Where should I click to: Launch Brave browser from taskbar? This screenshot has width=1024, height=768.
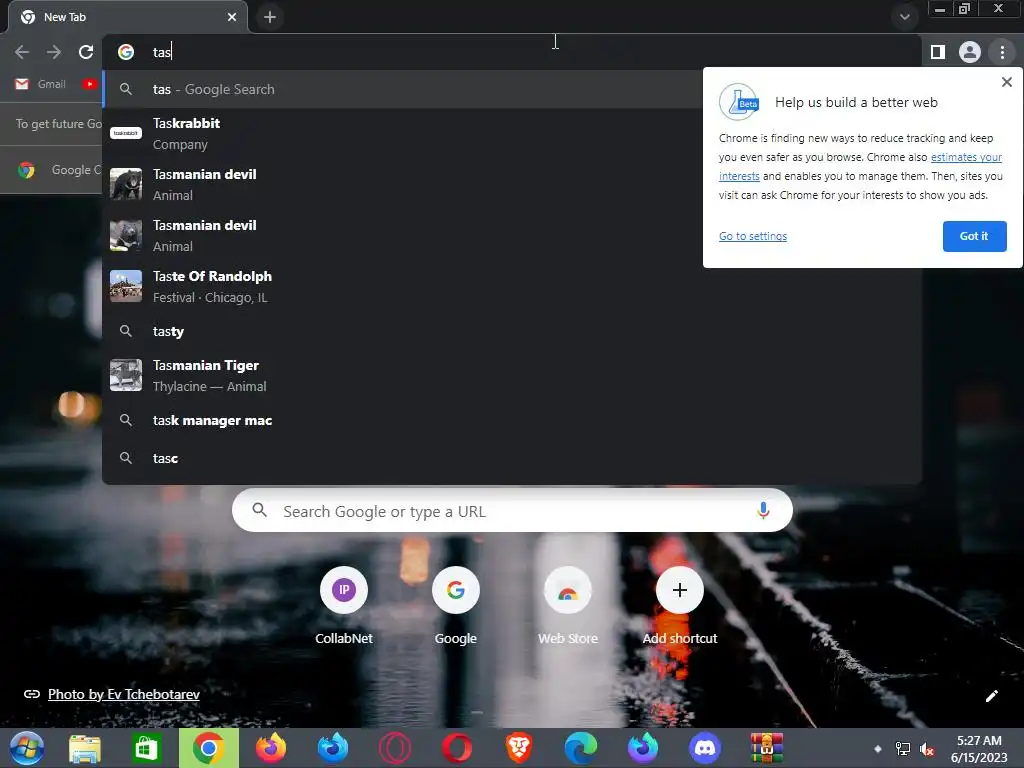coord(519,748)
